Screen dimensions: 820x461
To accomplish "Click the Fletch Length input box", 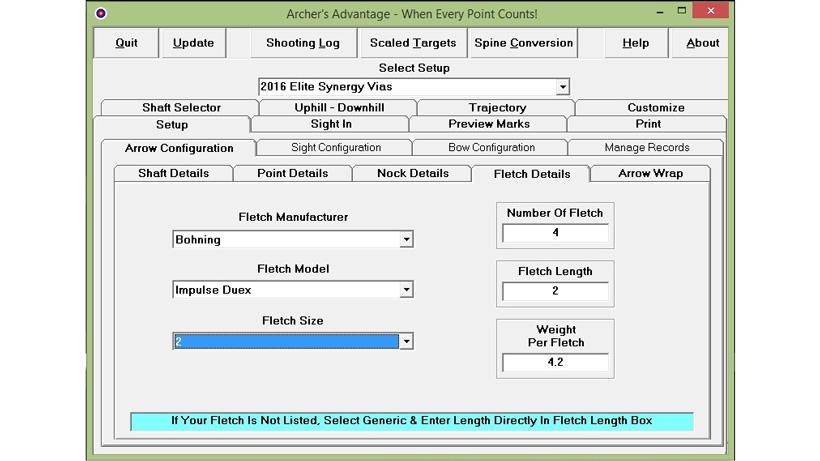I will pyautogui.click(x=555, y=291).
